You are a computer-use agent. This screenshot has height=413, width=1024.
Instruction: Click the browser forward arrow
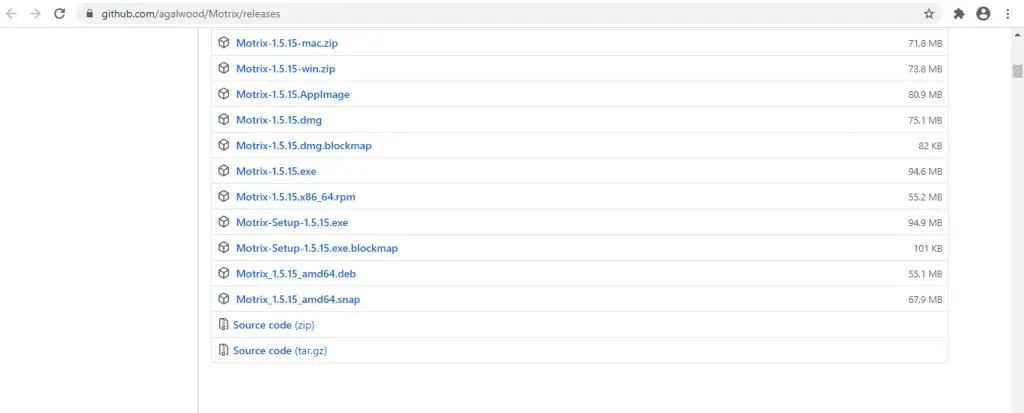tap(36, 14)
